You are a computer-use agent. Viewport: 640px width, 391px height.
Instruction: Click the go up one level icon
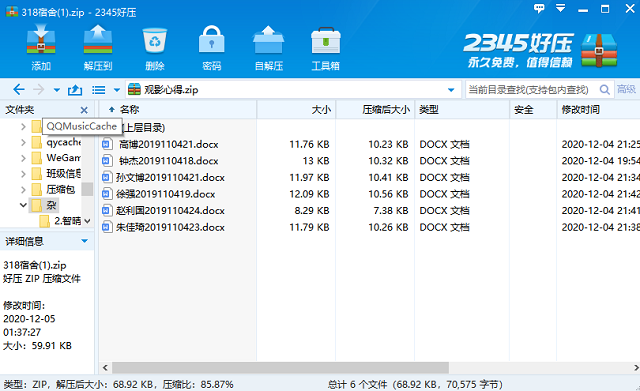coord(75,89)
